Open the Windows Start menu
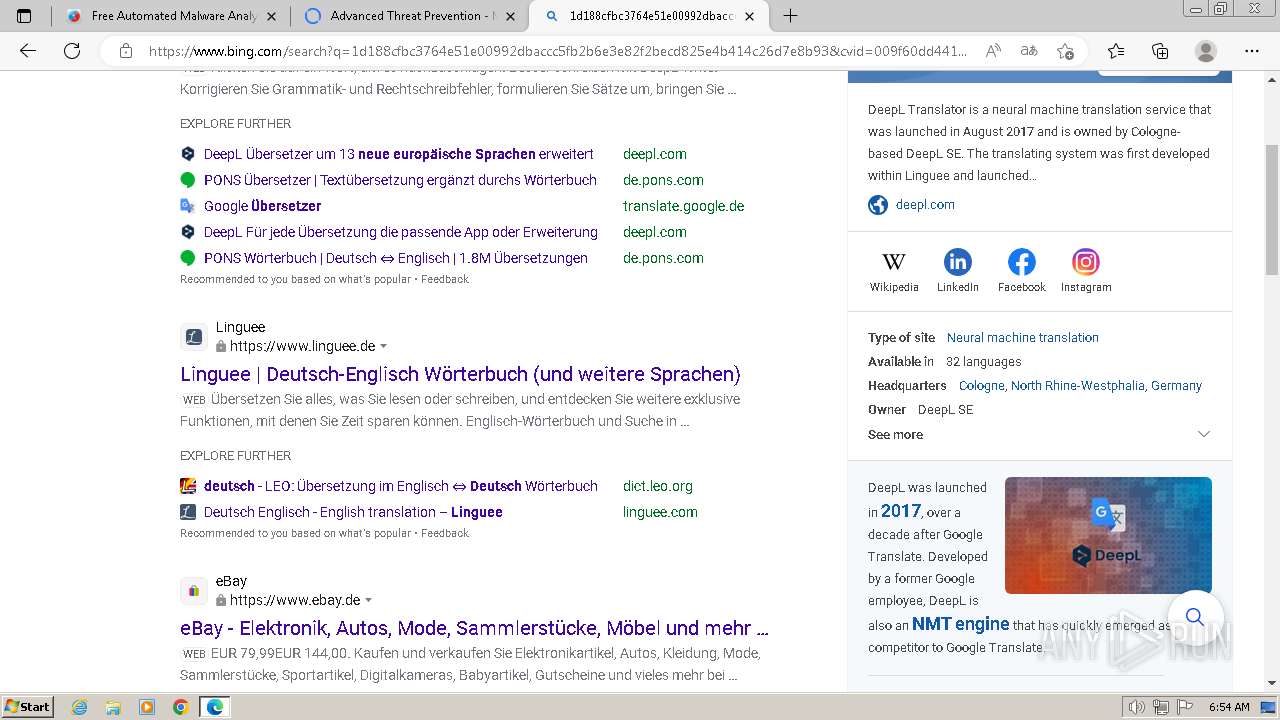Viewport: 1280px width, 720px height. [x=27, y=707]
